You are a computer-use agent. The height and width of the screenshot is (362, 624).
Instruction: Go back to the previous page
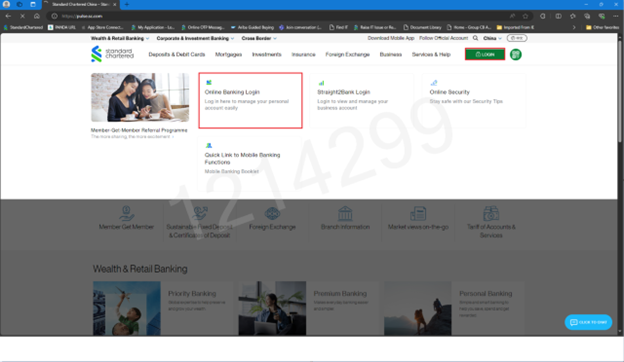(8, 16)
